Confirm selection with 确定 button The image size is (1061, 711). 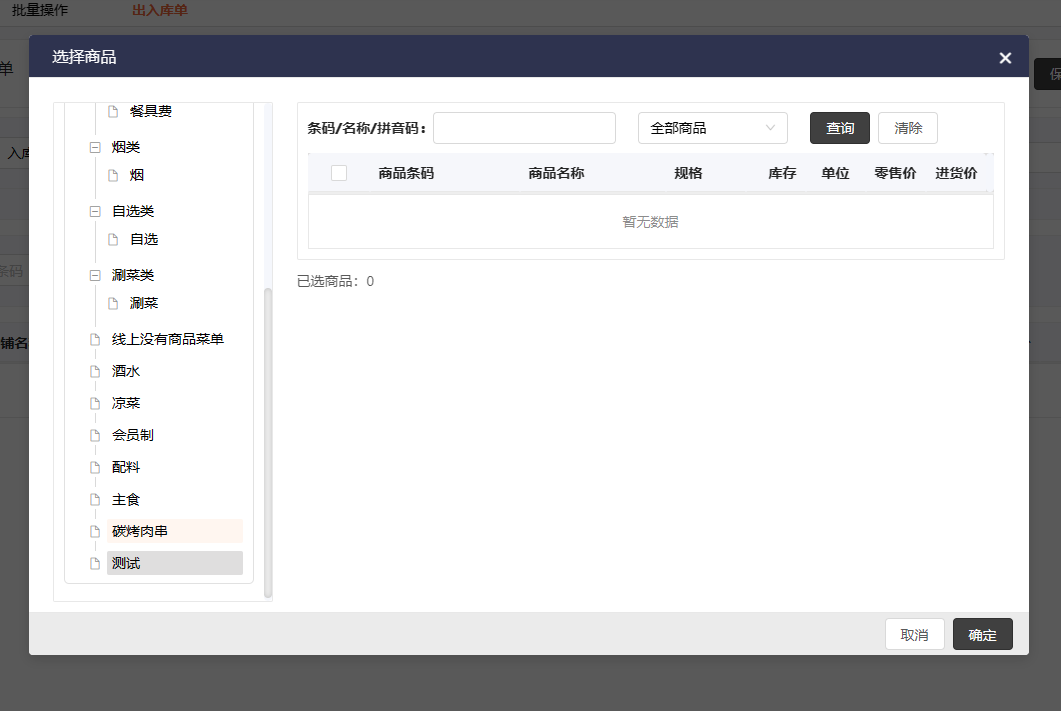[982, 635]
